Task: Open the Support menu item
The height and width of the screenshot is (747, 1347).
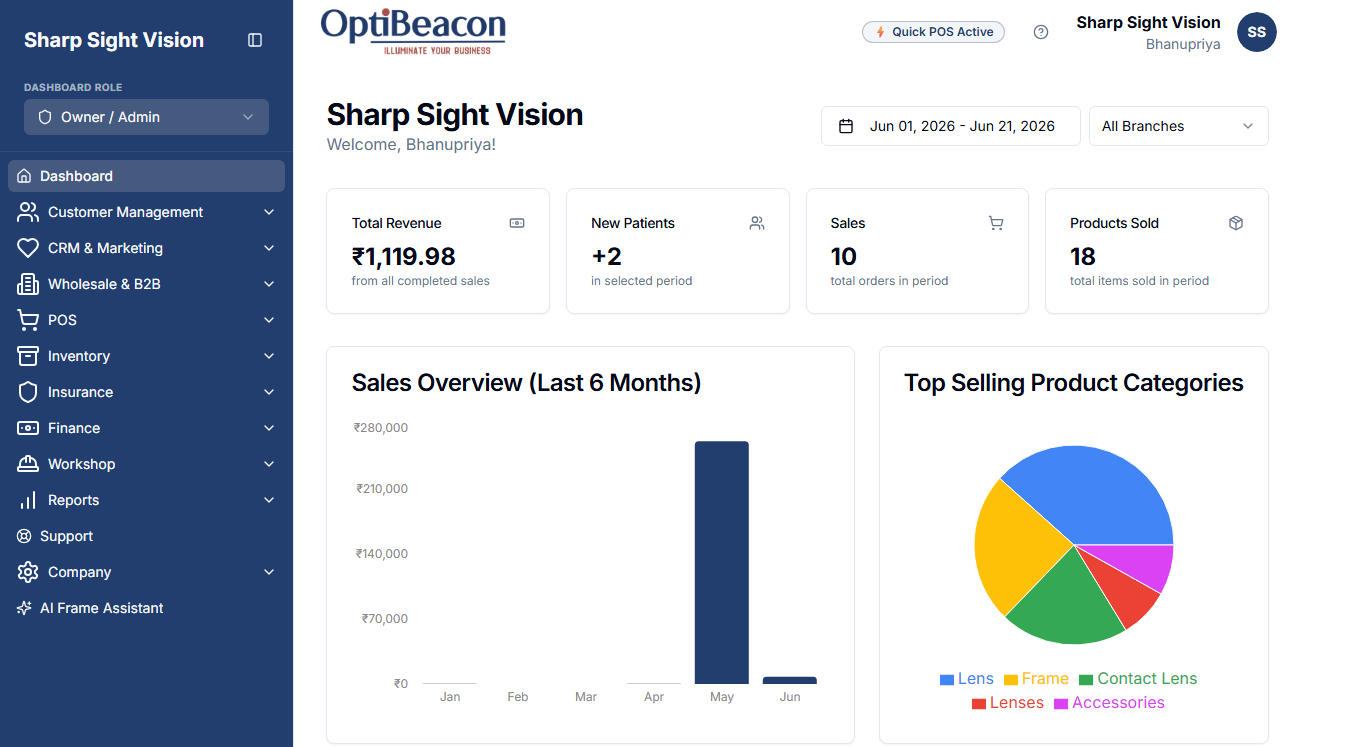Action: pyautogui.click(x=146, y=536)
